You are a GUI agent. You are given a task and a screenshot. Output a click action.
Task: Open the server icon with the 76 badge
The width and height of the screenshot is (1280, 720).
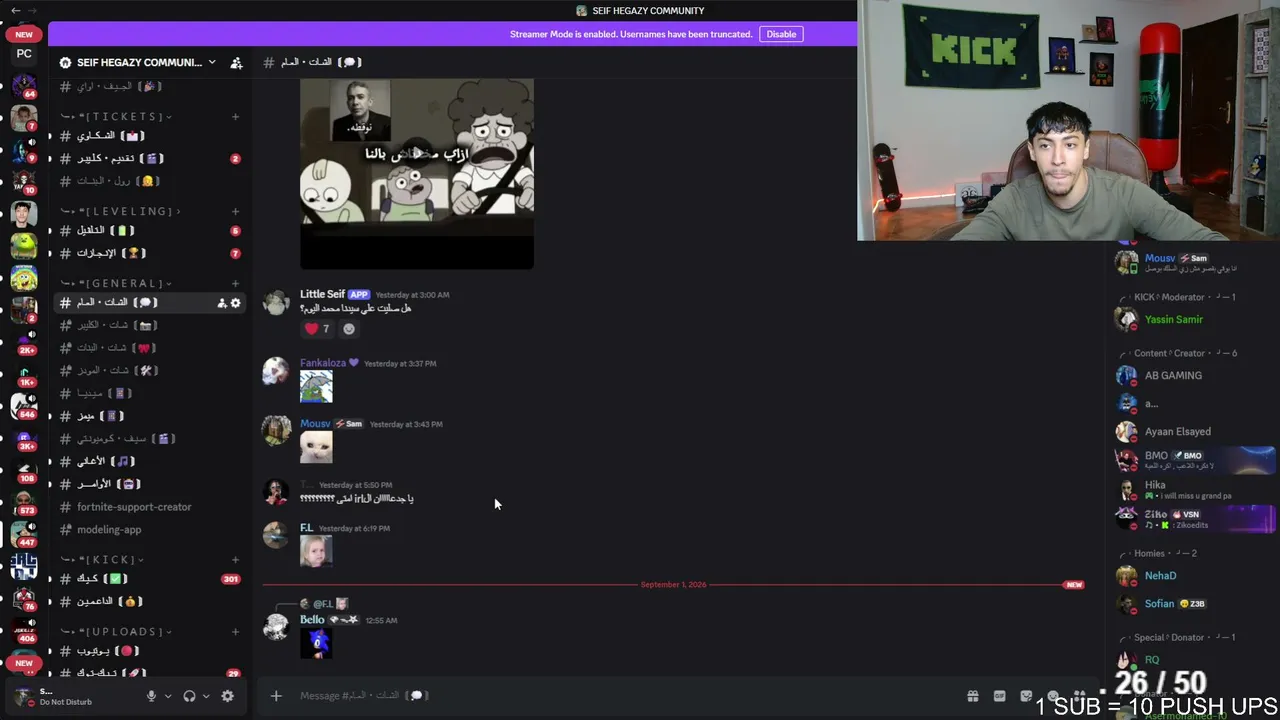pyautogui.click(x=24, y=598)
